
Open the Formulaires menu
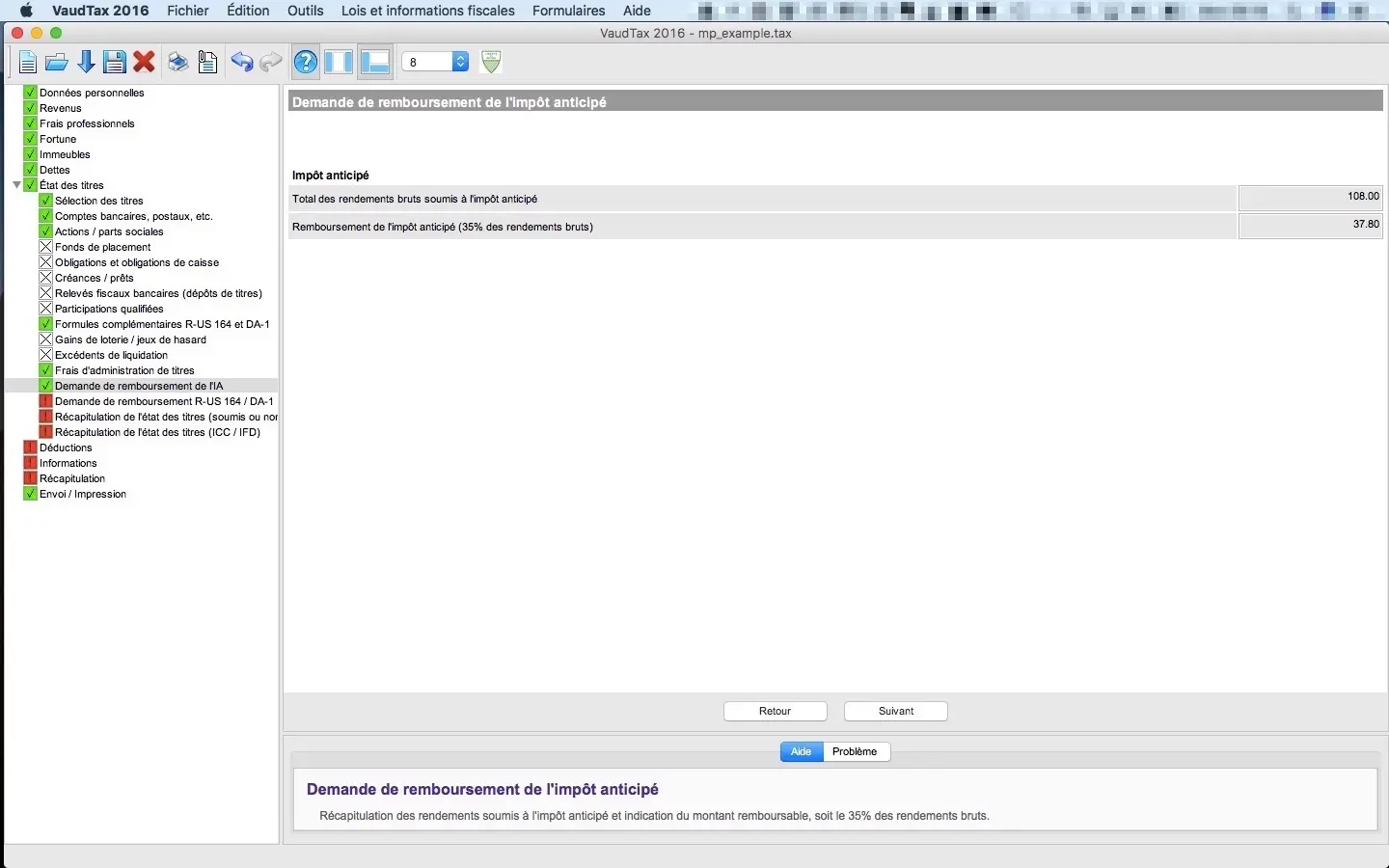point(569,11)
